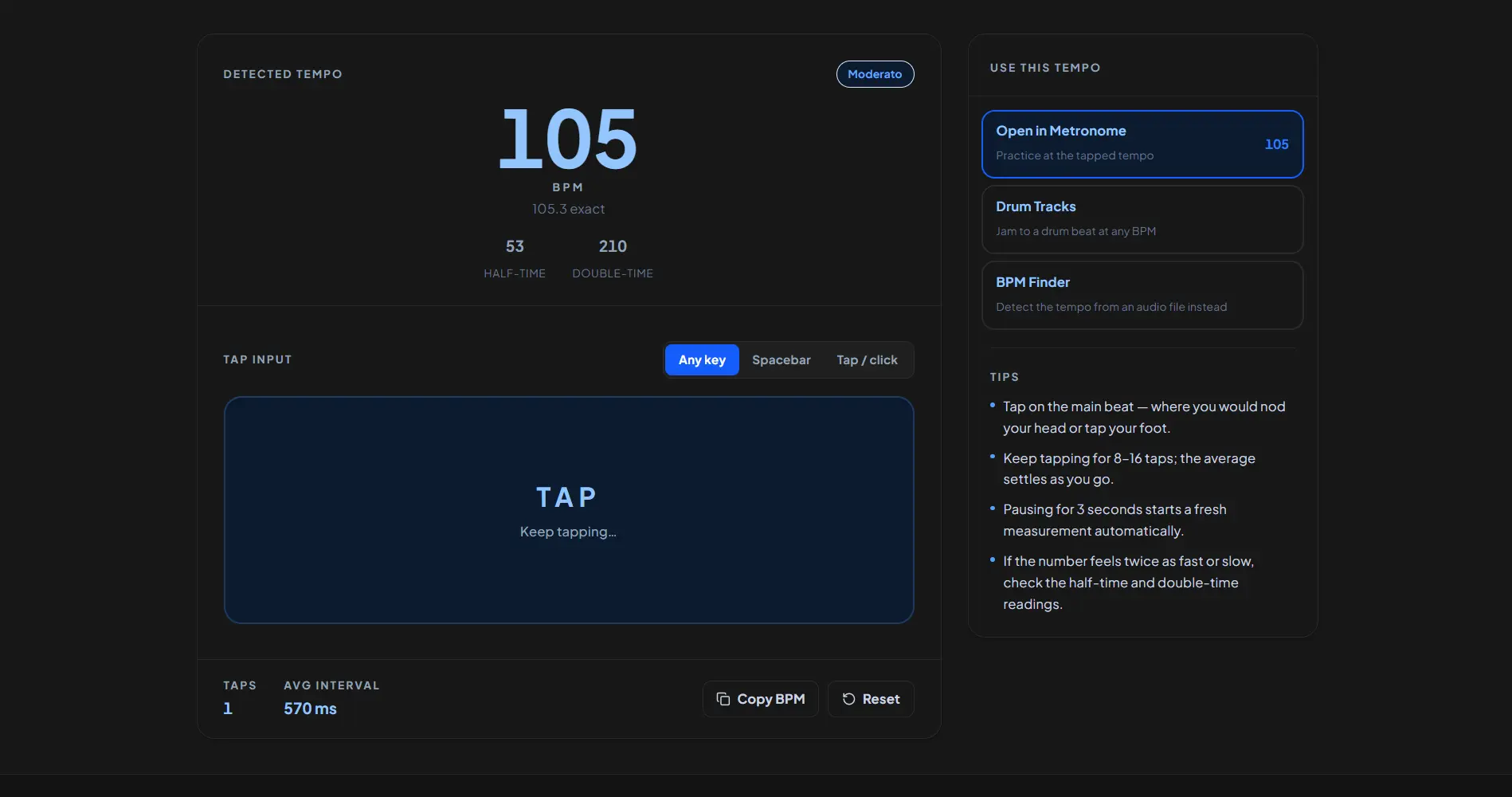1512x797 pixels.
Task: Click the USE THIS TEMPO heading
Action: [1045, 68]
